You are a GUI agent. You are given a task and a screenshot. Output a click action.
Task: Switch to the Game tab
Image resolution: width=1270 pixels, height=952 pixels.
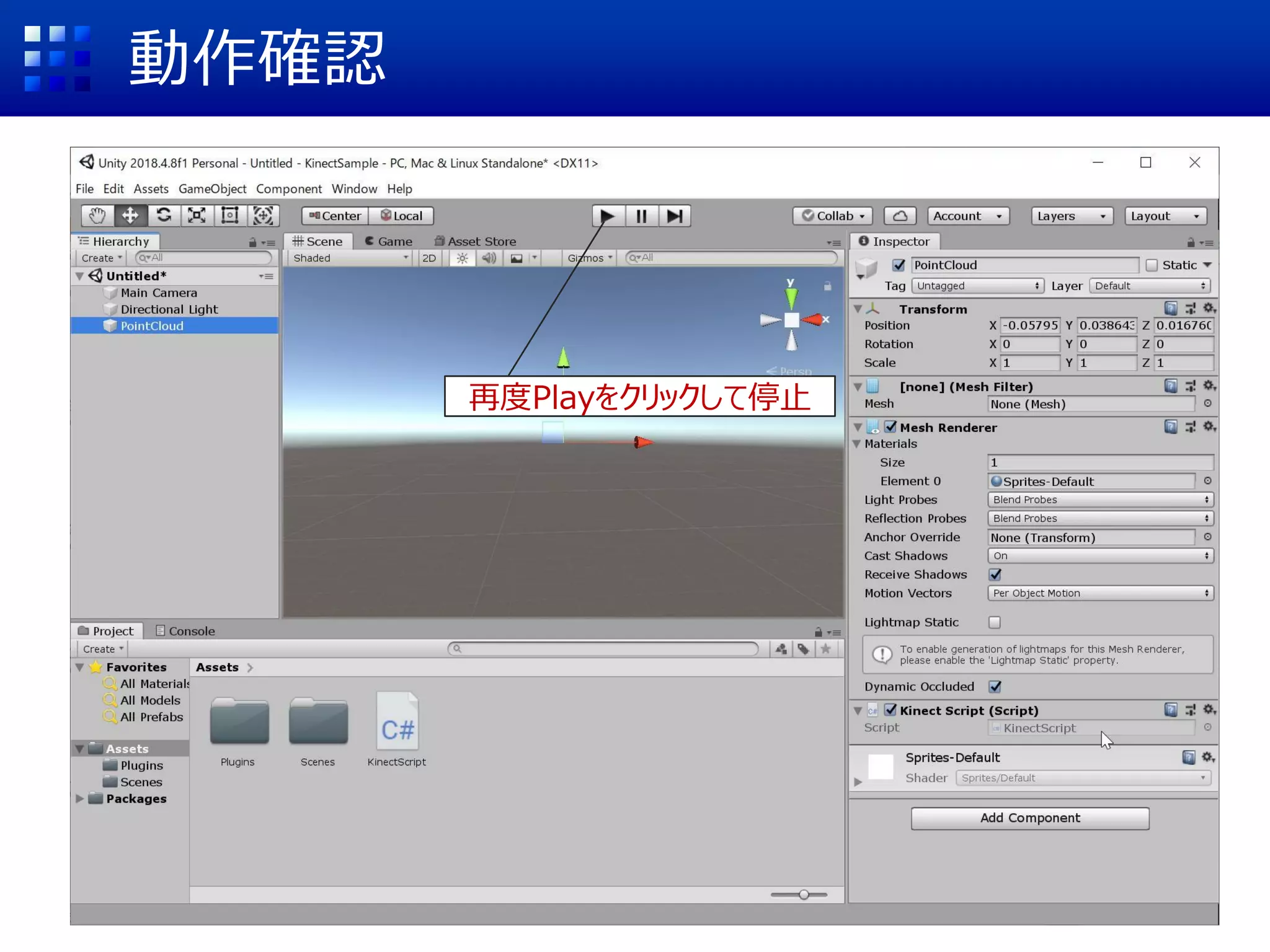(x=389, y=241)
